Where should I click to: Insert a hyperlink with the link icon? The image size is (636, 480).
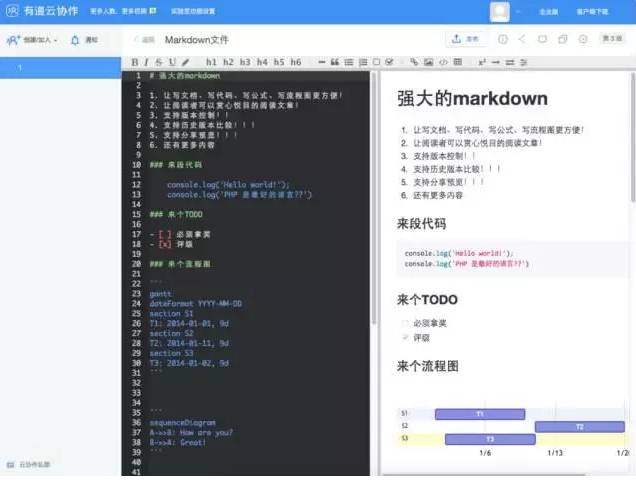coord(414,62)
